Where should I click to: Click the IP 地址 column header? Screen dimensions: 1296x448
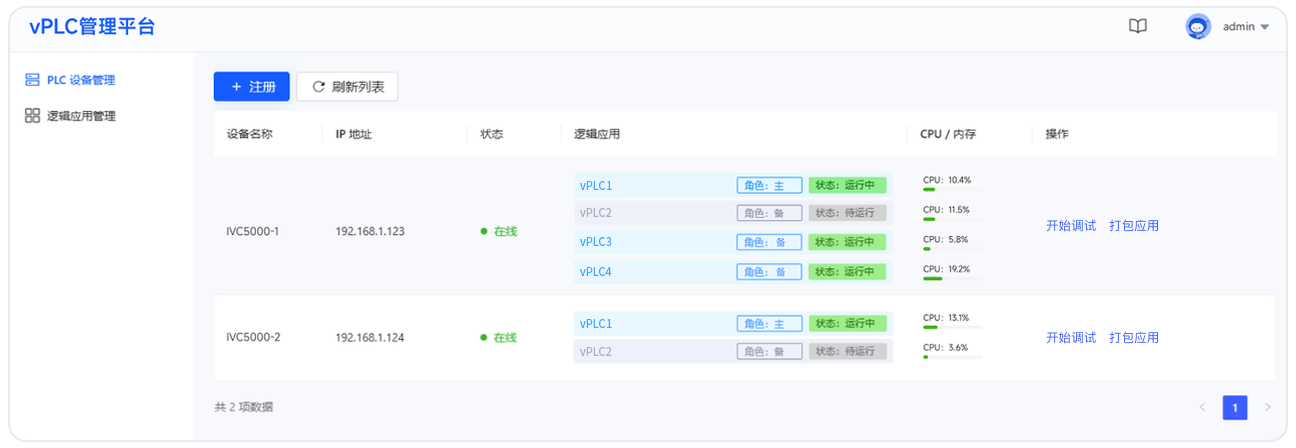click(354, 134)
